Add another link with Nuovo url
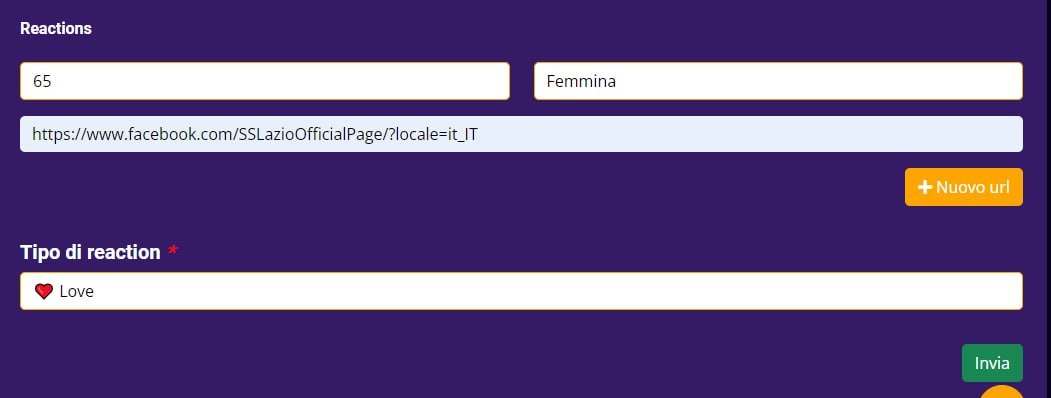 pos(964,187)
